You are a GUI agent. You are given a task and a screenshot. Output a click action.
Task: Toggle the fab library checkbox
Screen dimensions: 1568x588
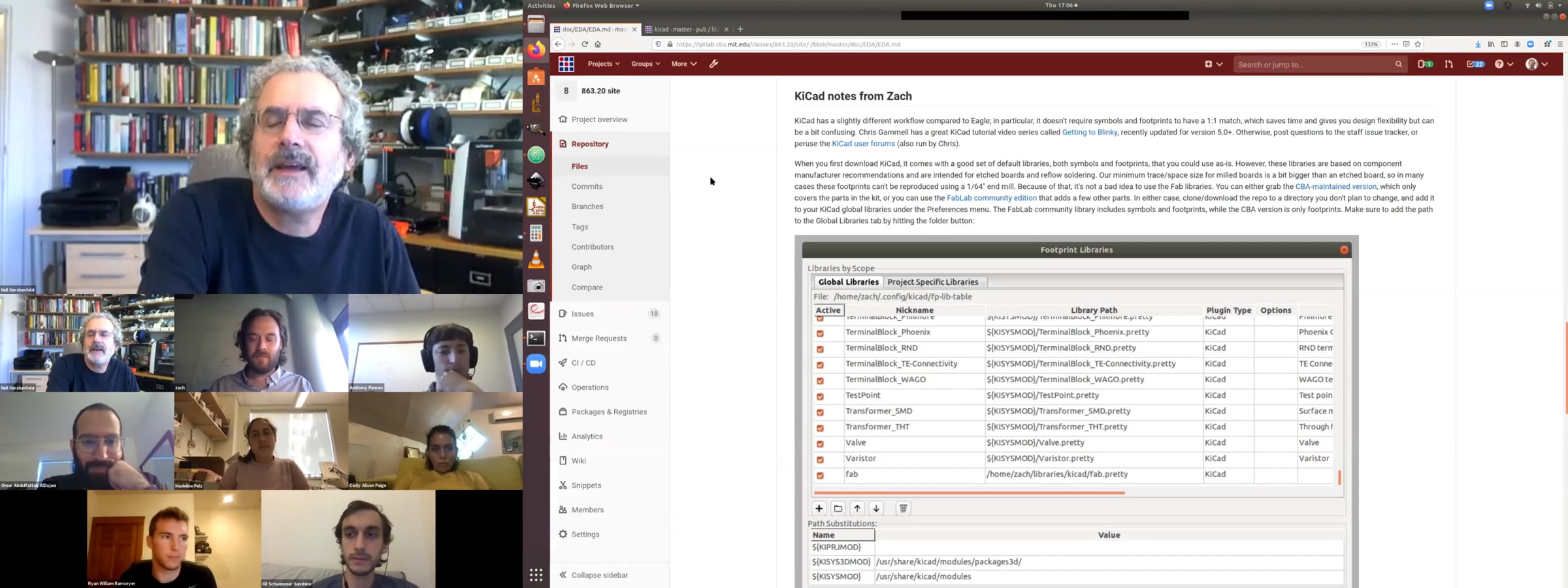820,475
